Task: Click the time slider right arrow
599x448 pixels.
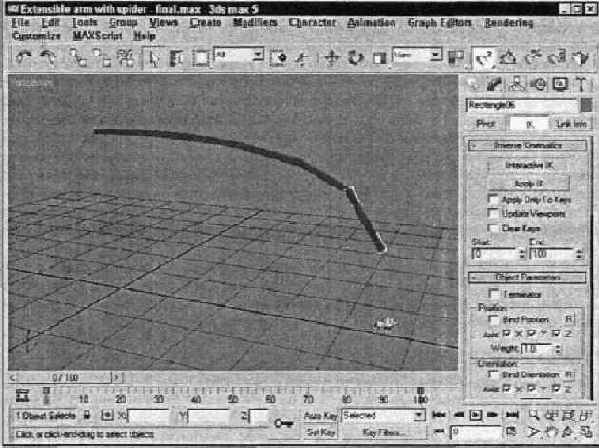Action: (117, 378)
